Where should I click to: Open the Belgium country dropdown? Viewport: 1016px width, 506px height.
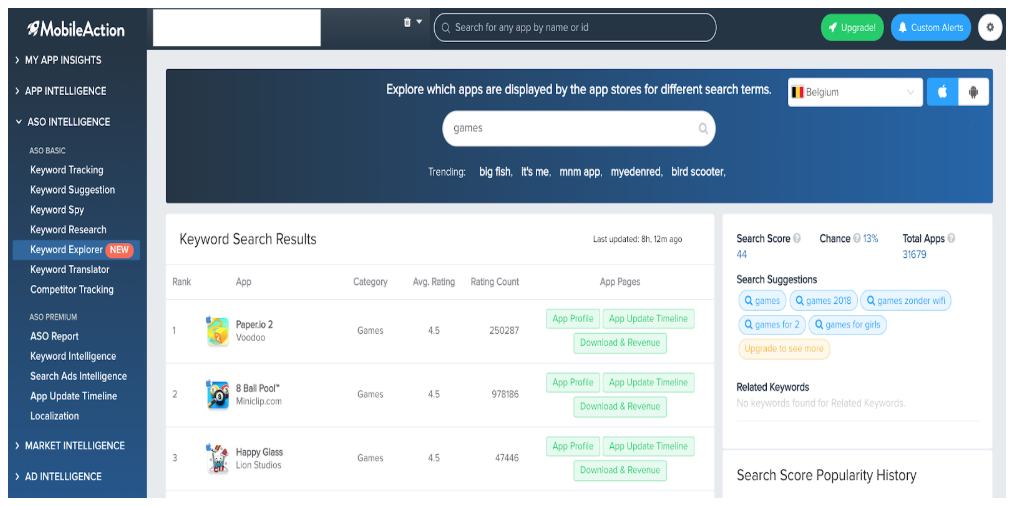tap(854, 92)
